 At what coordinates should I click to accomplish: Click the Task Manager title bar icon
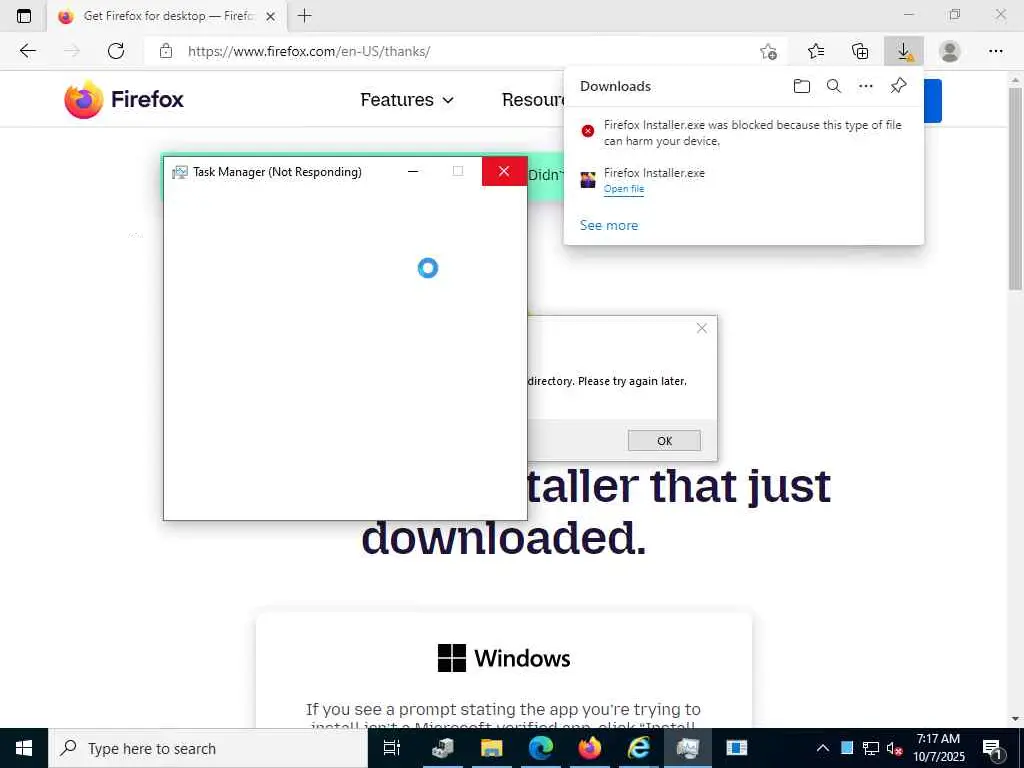click(x=180, y=172)
